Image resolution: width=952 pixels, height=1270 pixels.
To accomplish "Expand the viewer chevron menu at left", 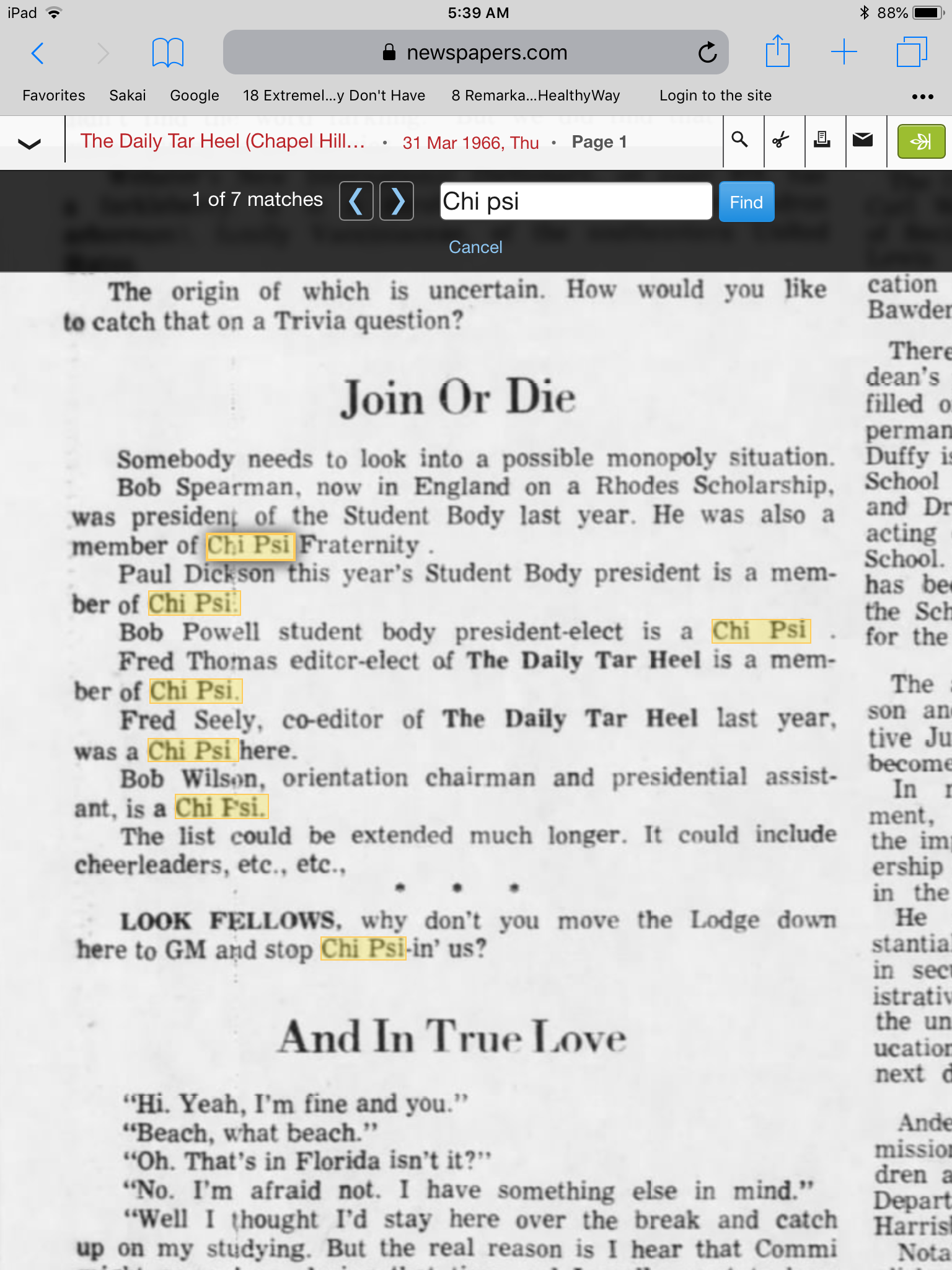I will (x=30, y=144).
